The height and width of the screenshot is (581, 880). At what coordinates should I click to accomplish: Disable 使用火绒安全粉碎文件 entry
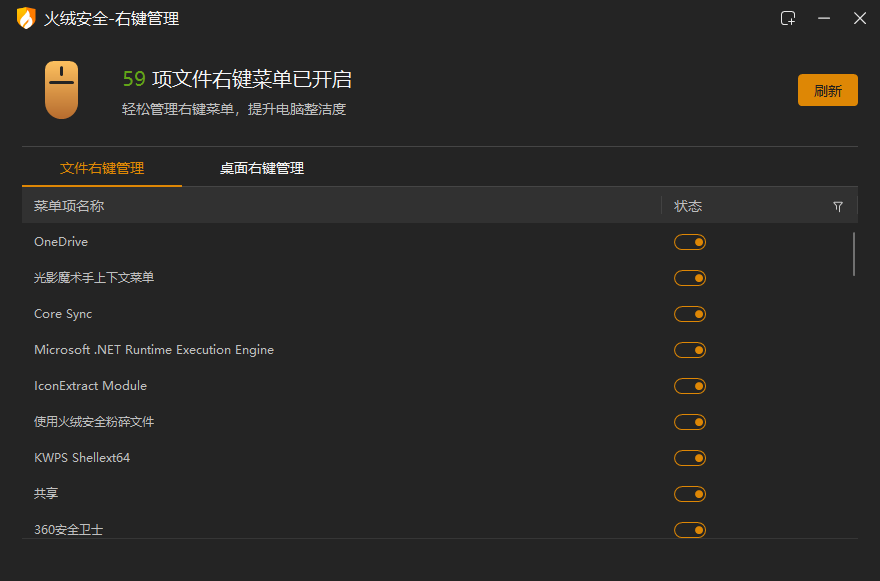[x=689, y=421]
